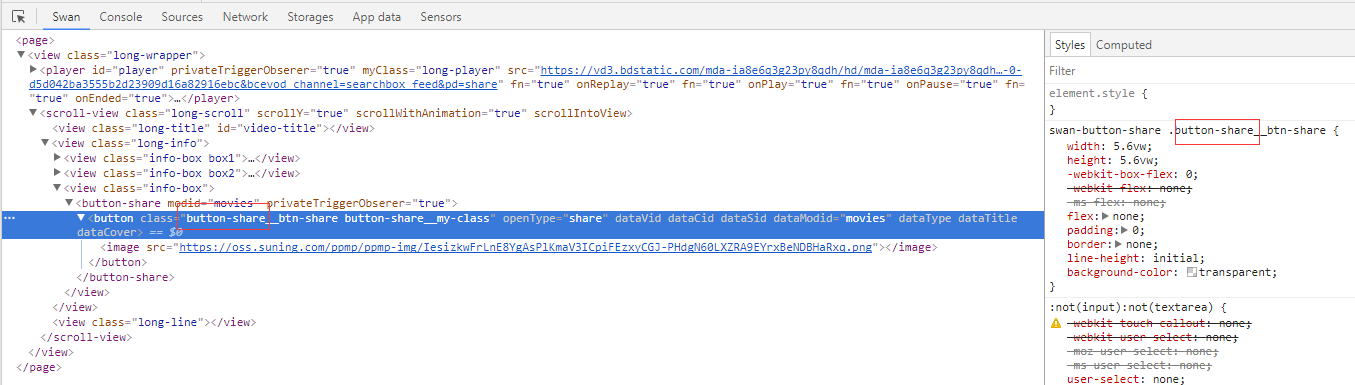Expand the player element node
1355x385 pixels.
click(33, 71)
